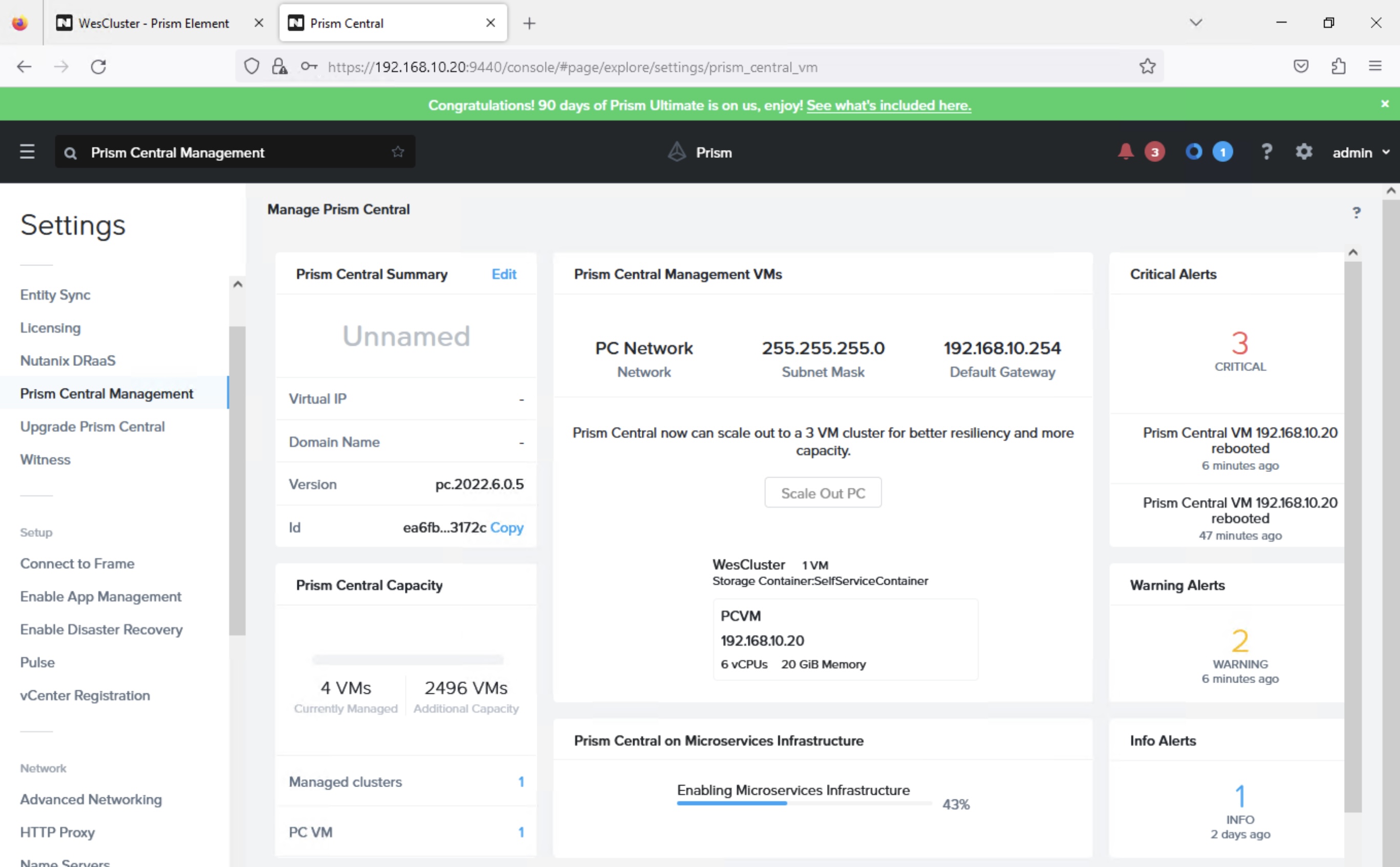The image size is (1400, 867).
Task: Open the blue tasks circle icon
Action: point(1193,152)
